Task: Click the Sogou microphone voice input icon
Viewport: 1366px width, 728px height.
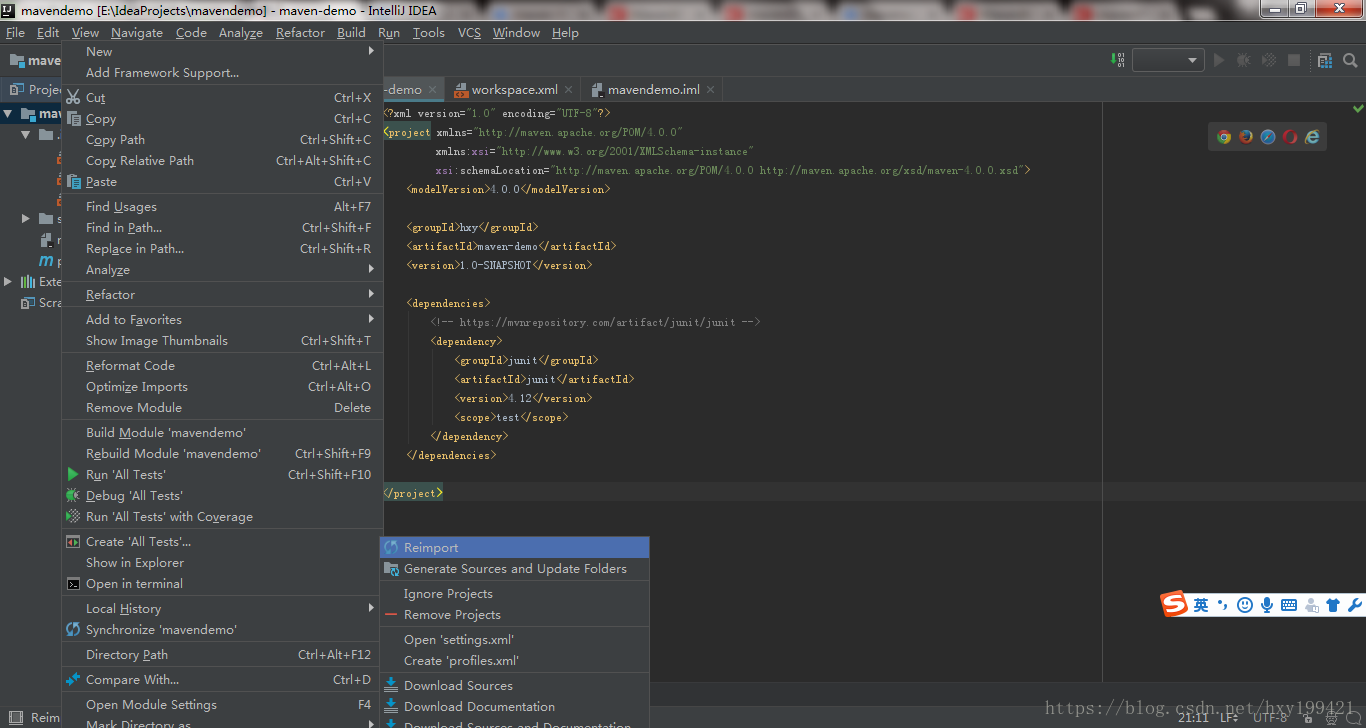Action: [x=1267, y=605]
